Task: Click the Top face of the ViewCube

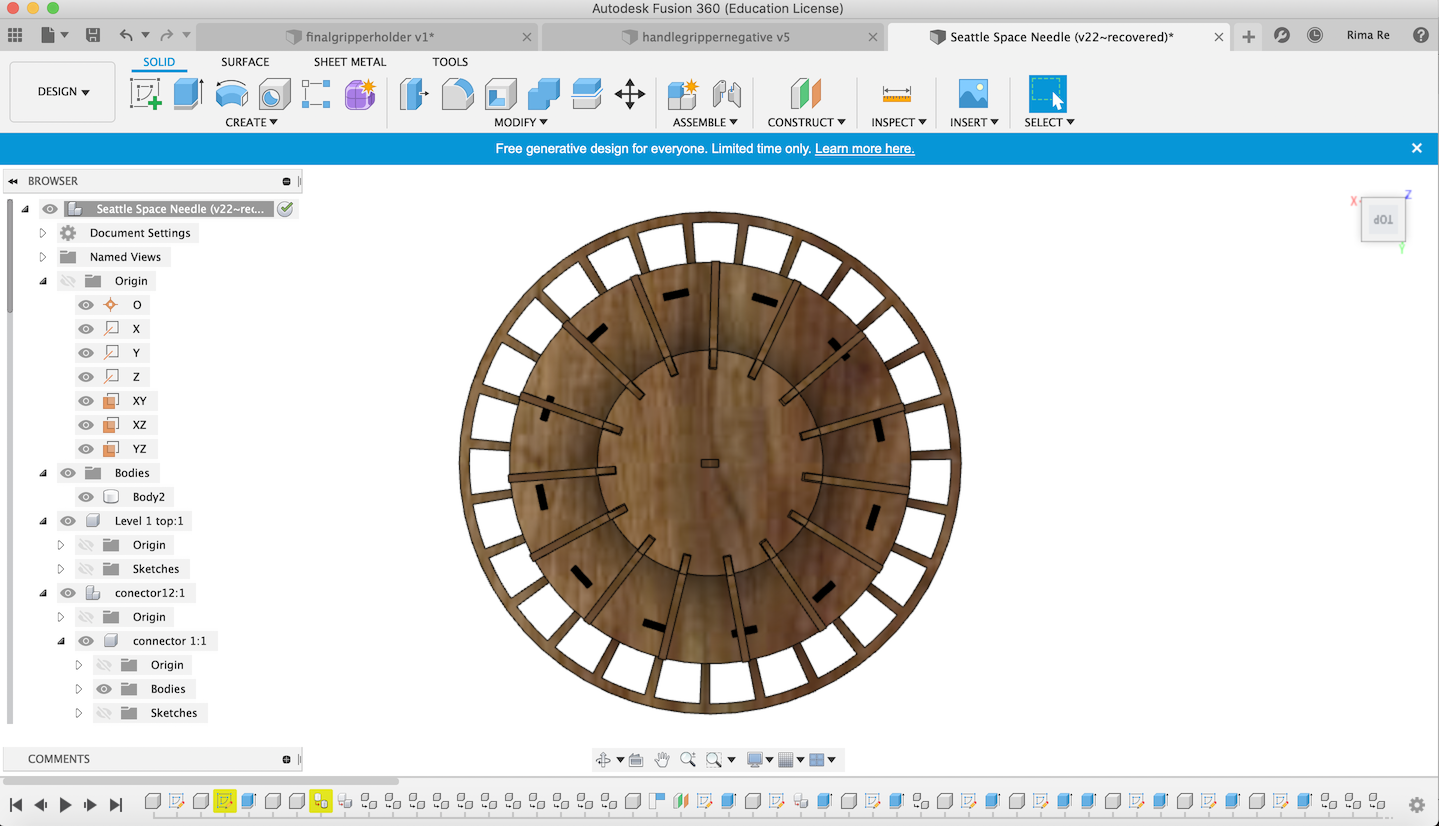Action: coord(1382,220)
